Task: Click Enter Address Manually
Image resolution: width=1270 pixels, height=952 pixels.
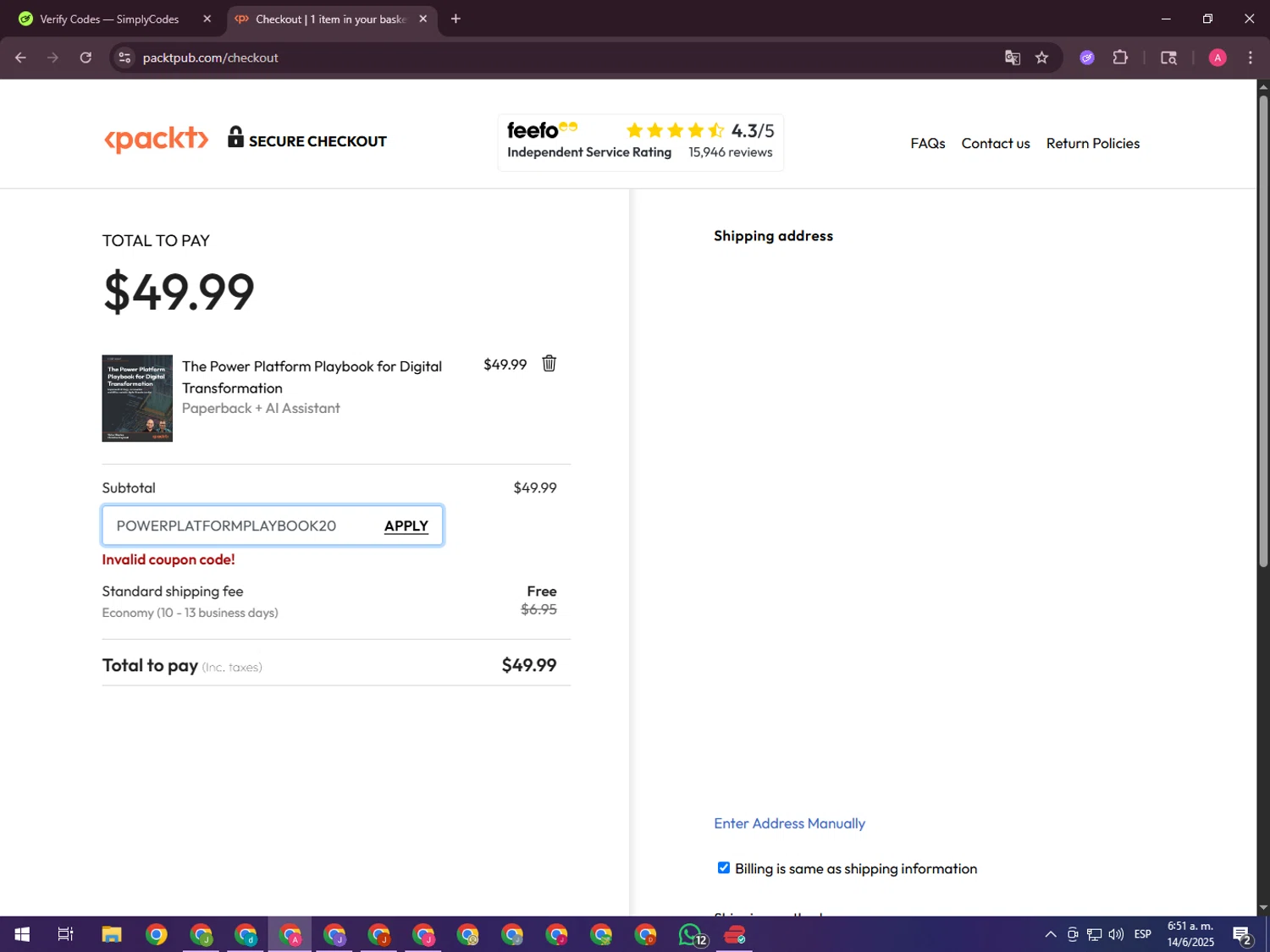Action: 789,823
